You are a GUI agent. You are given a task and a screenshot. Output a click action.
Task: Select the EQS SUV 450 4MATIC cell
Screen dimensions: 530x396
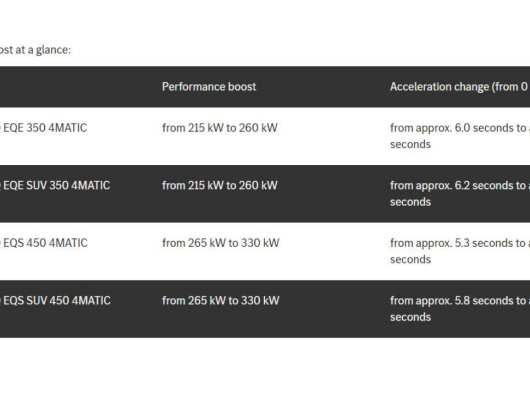pyautogui.click(x=56, y=300)
